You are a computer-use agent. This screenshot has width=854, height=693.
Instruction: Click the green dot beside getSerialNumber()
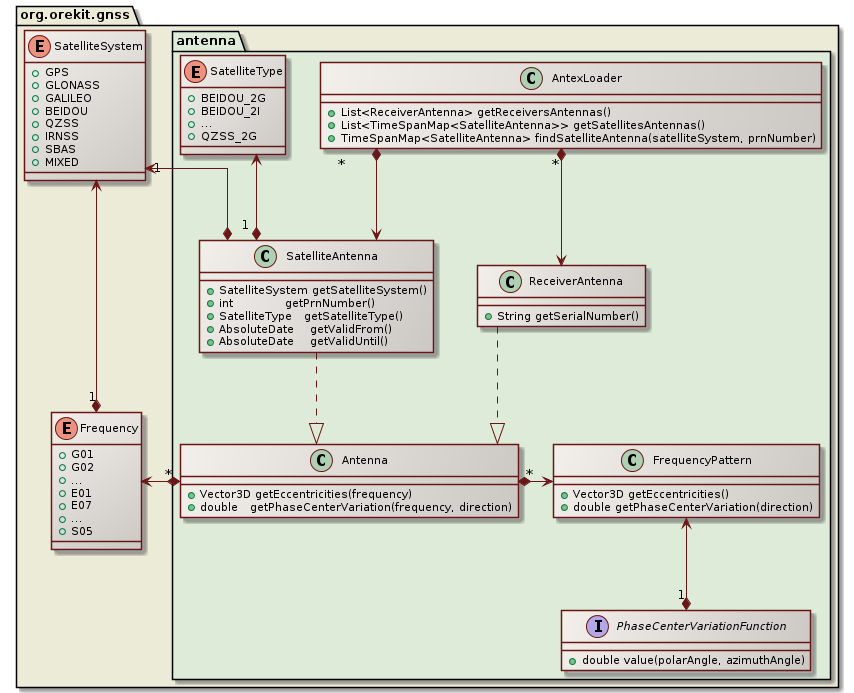490,316
